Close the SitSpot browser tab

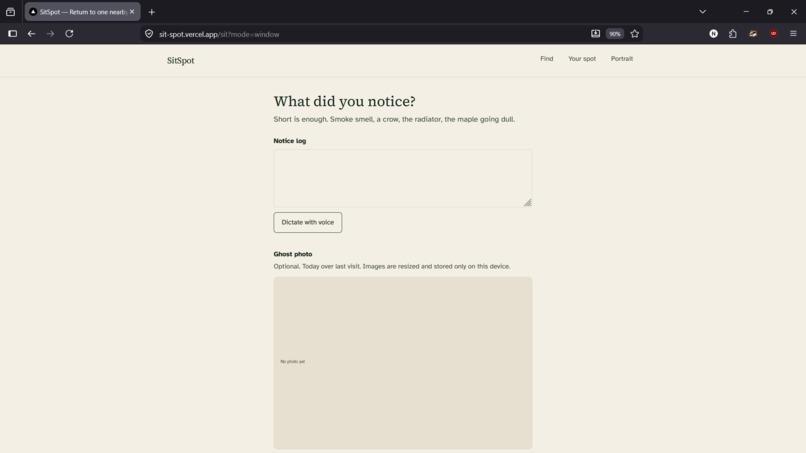pyautogui.click(x=132, y=11)
